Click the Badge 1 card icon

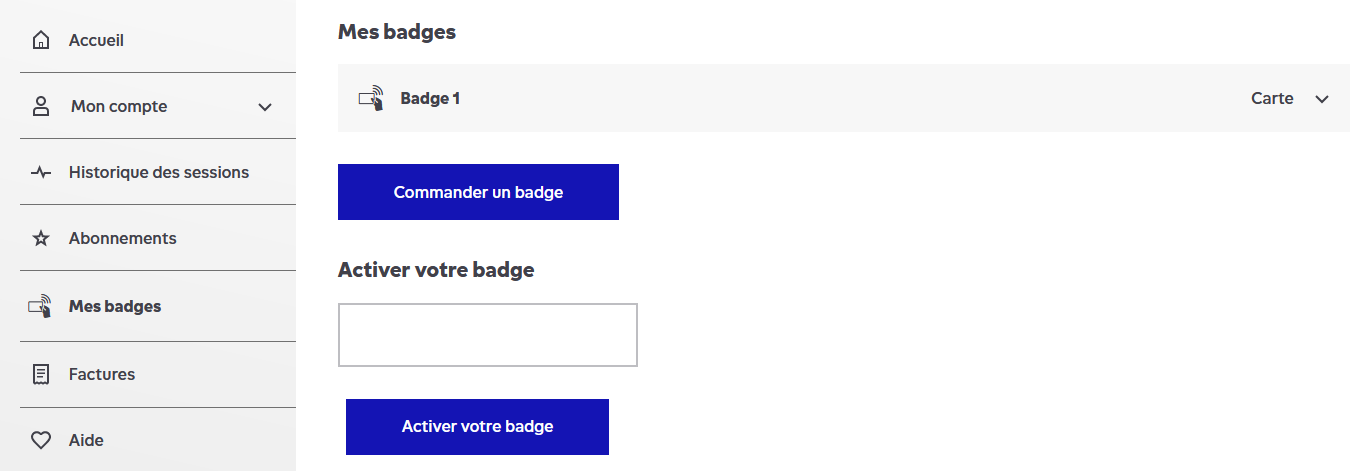pyautogui.click(x=371, y=98)
